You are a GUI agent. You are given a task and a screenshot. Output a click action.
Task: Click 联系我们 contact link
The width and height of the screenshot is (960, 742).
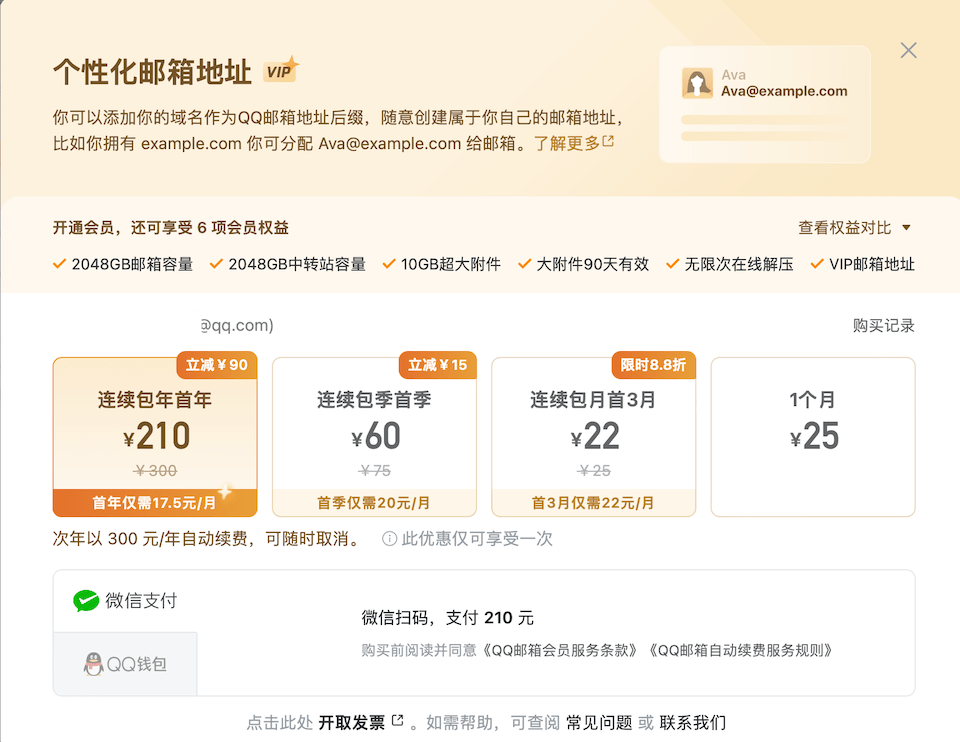[692, 722]
